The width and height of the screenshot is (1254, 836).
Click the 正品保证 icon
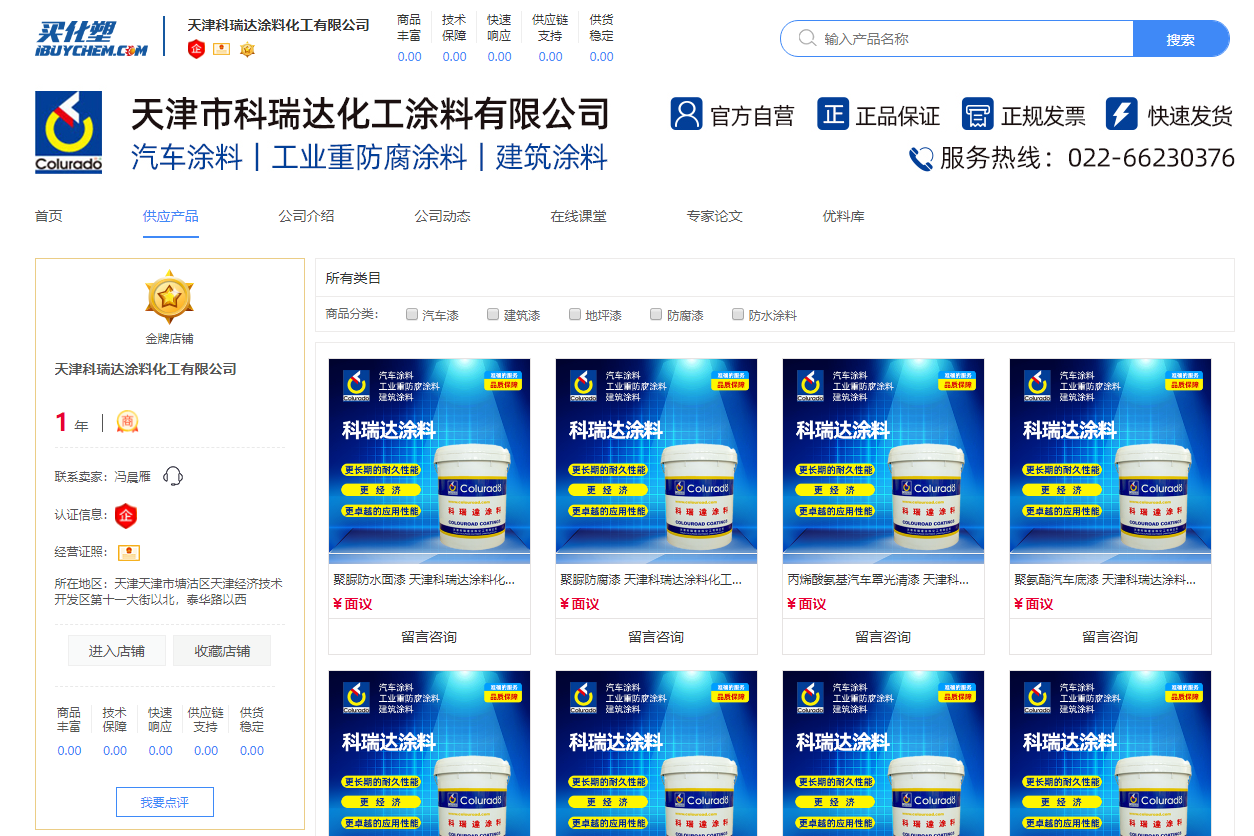[833, 114]
